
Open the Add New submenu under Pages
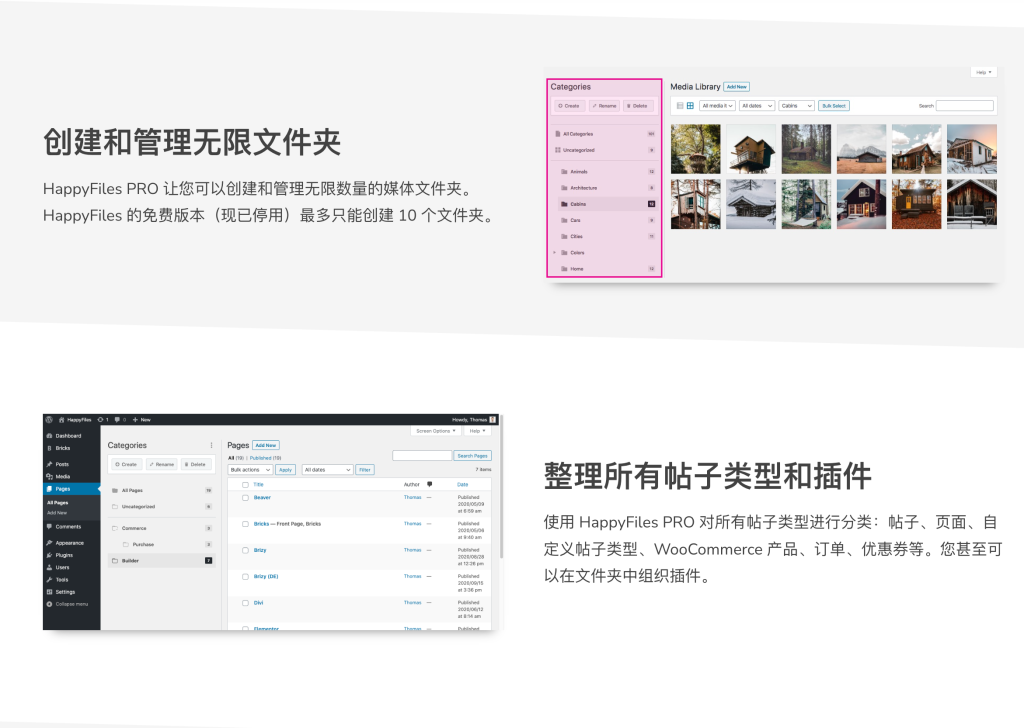click(57, 513)
